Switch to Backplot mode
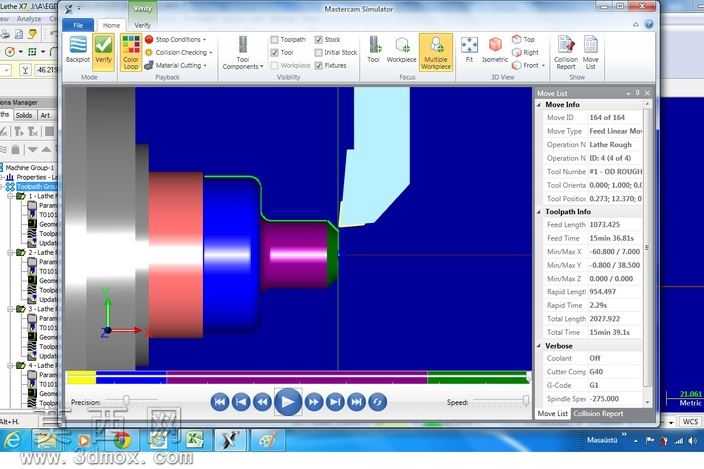Image resolution: width=704 pixels, height=469 pixels. pyautogui.click(x=78, y=50)
